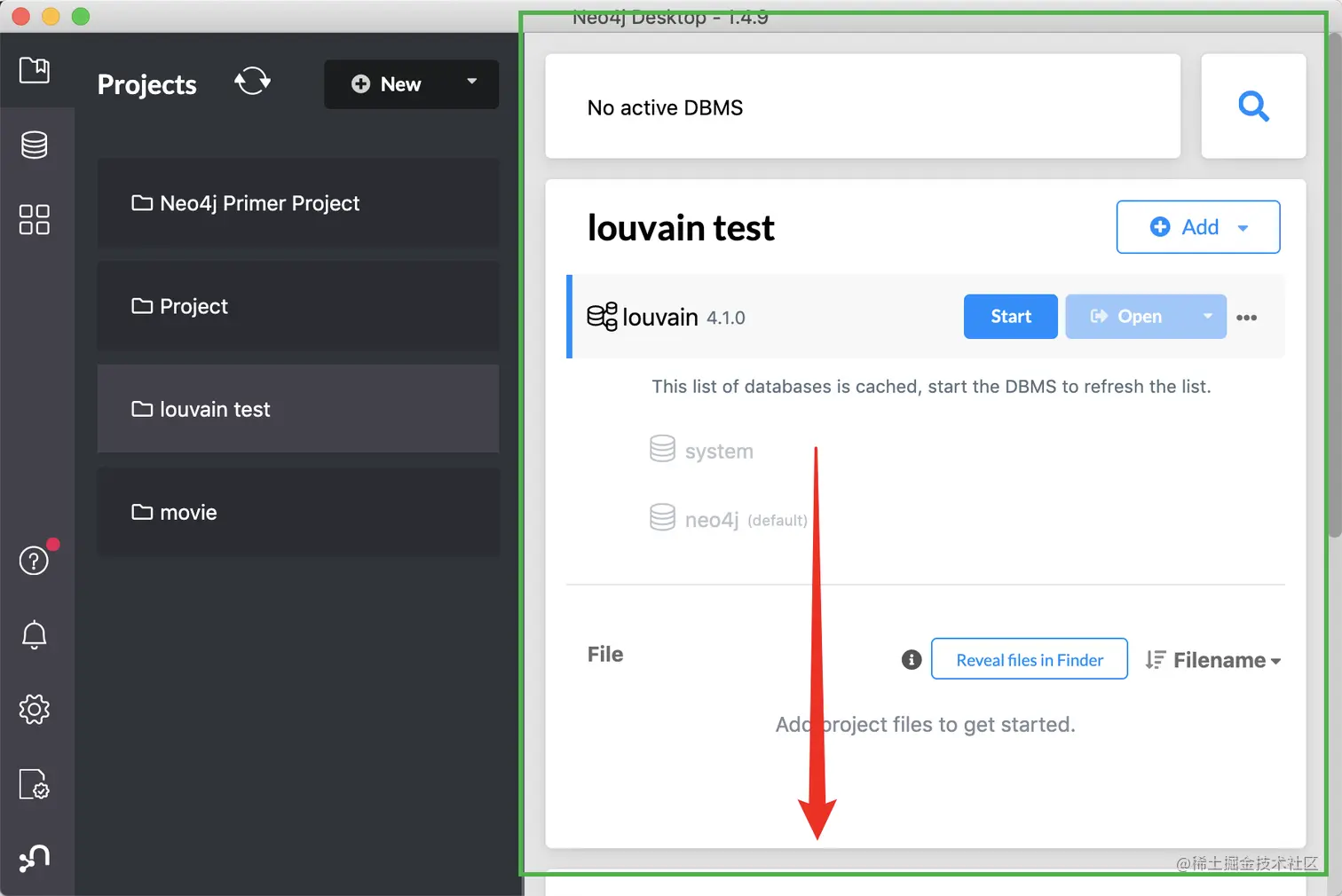The image size is (1342, 896).
Task: Open Graph Apps grid icon
Action: (35, 219)
